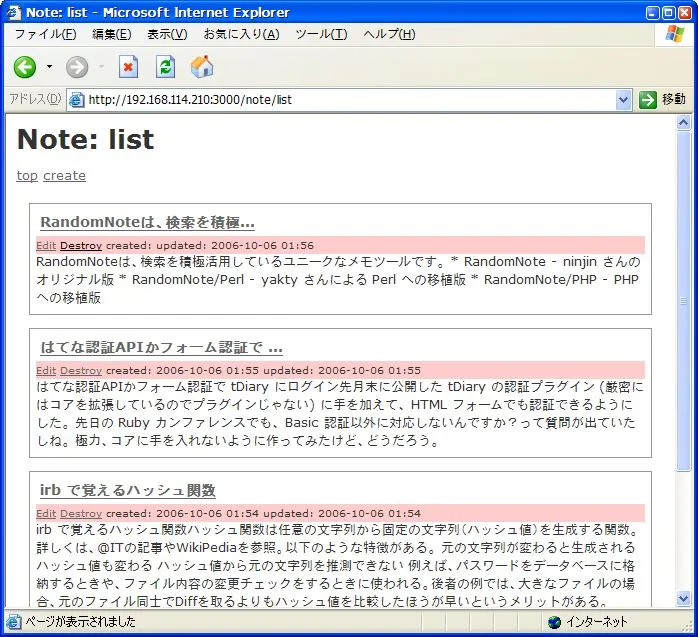Destroy the irb ハッシュ関数 note
This screenshot has width=698, height=637.
tap(81, 513)
